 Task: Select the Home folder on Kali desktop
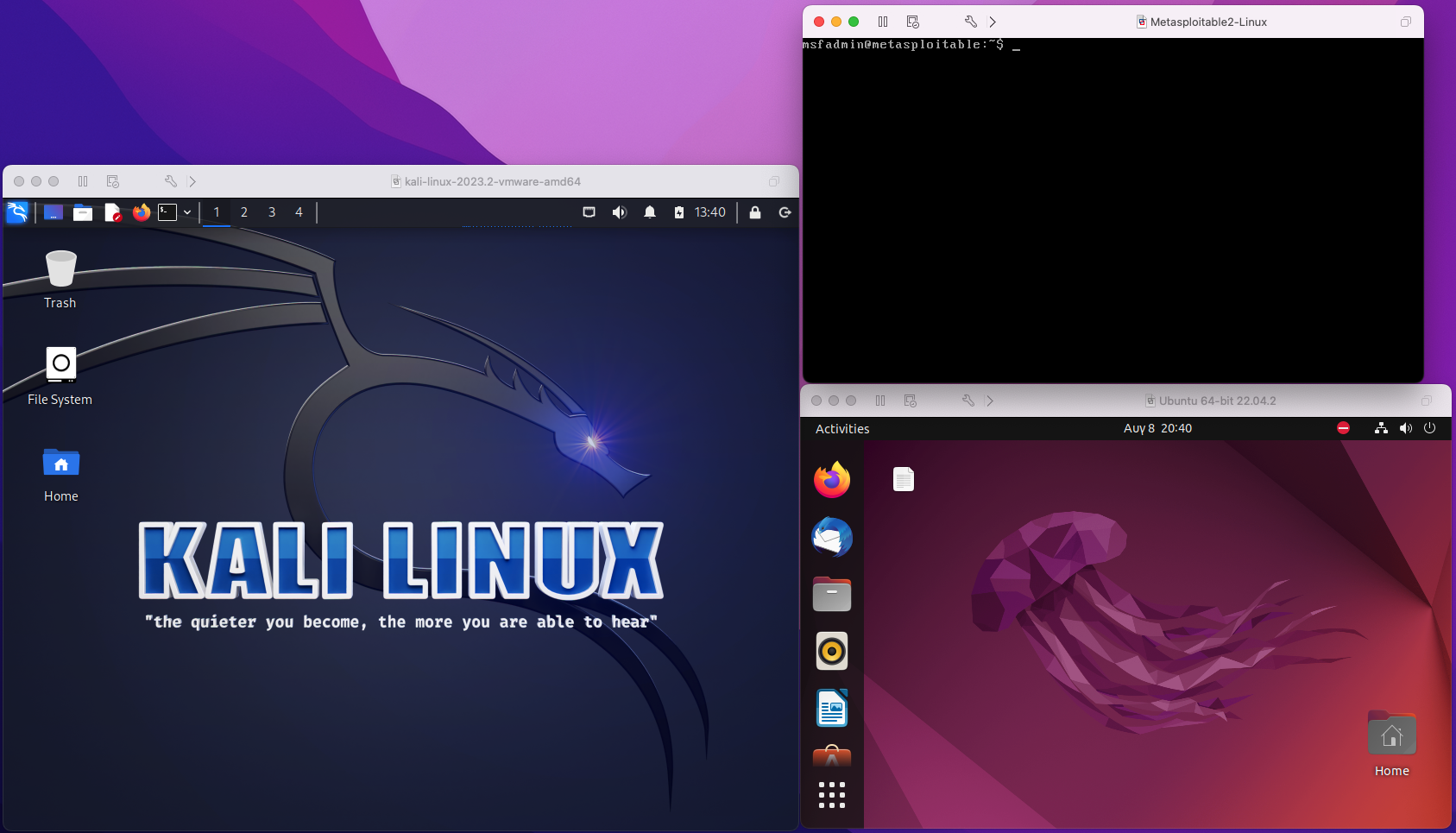(61, 475)
